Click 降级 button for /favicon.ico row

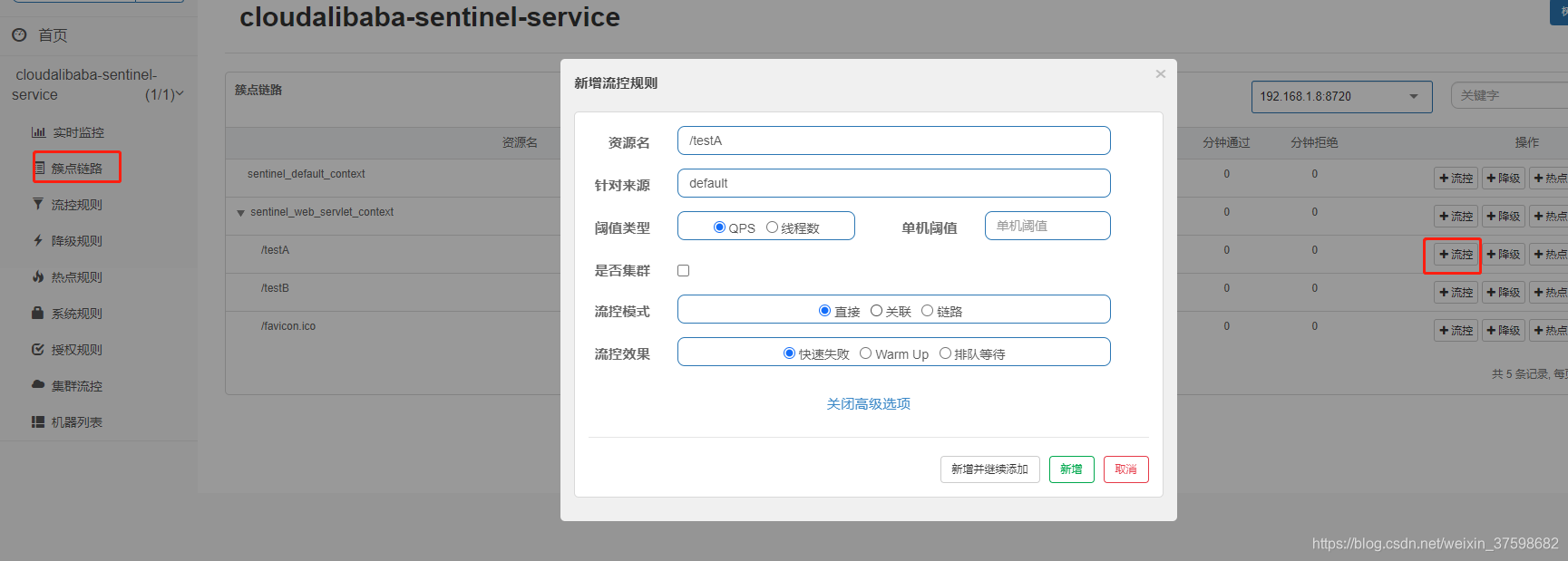[x=1504, y=331]
